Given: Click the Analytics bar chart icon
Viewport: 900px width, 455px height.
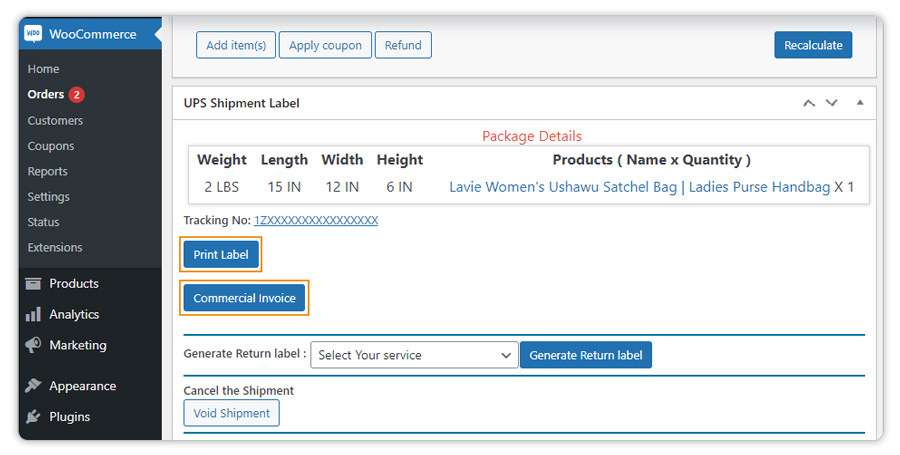Looking at the screenshot, I should (33, 314).
